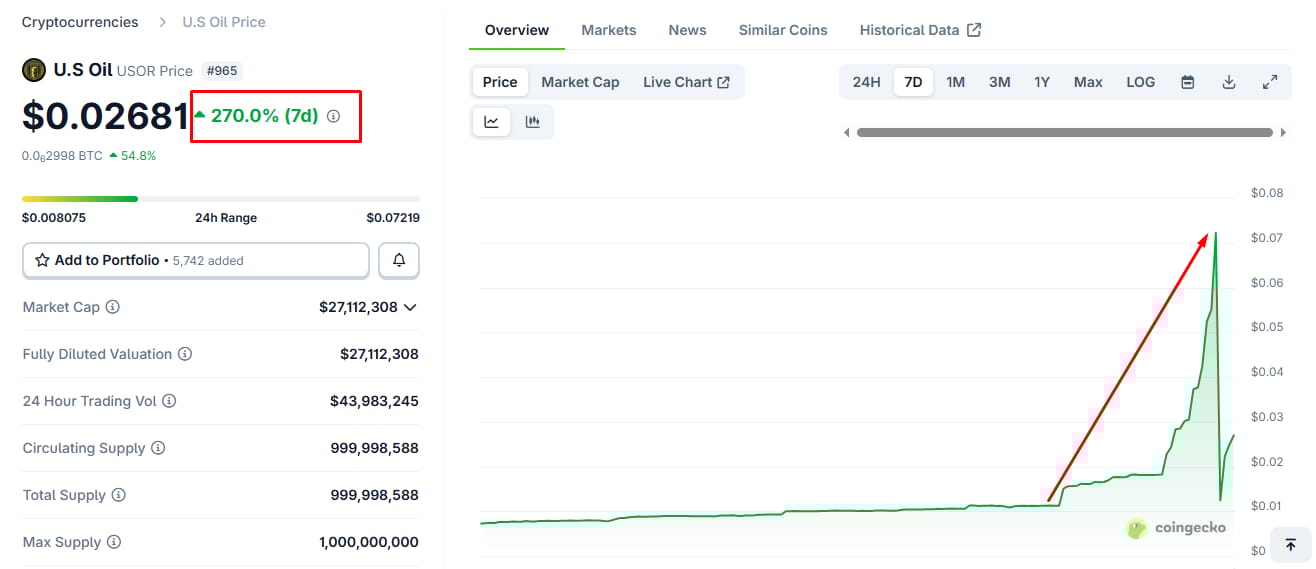The width and height of the screenshot is (1316, 569).
Task: Select line chart view icon
Action: [x=492, y=122]
